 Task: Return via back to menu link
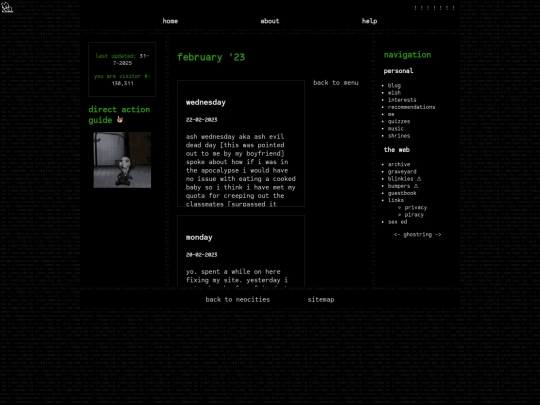(x=336, y=83)
